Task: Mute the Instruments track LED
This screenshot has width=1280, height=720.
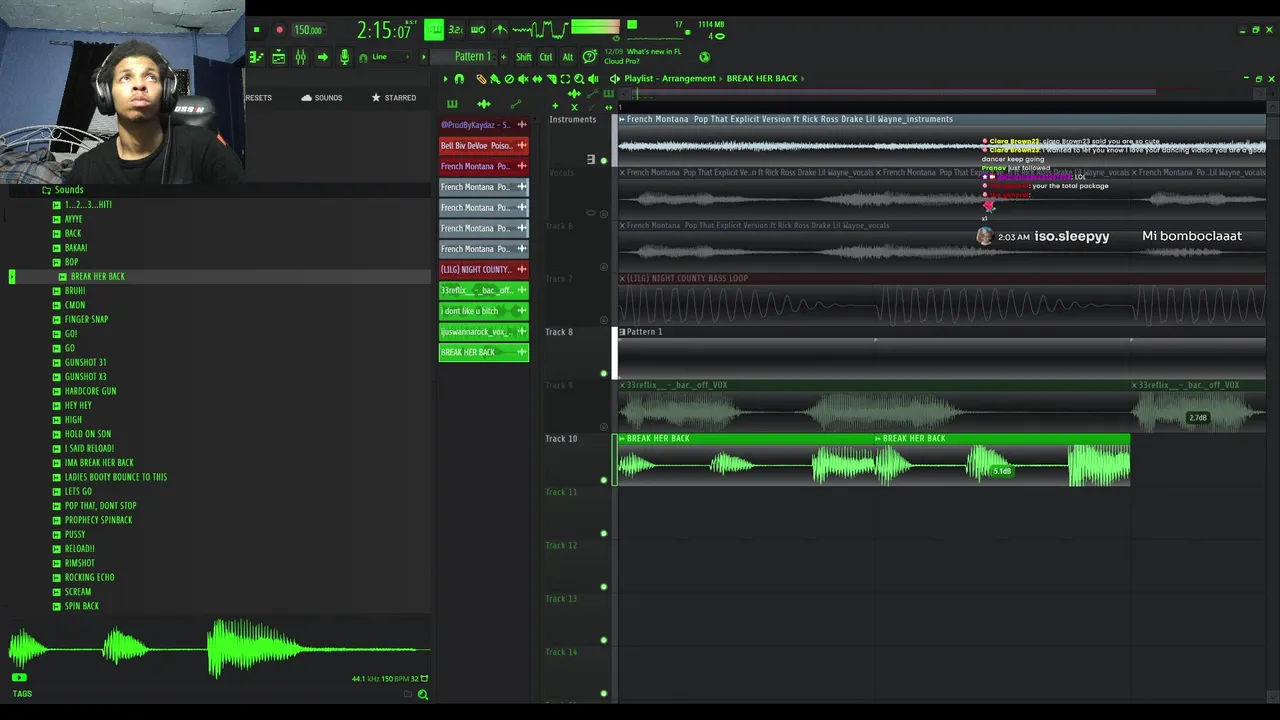Action: click(x=603, y=161)
